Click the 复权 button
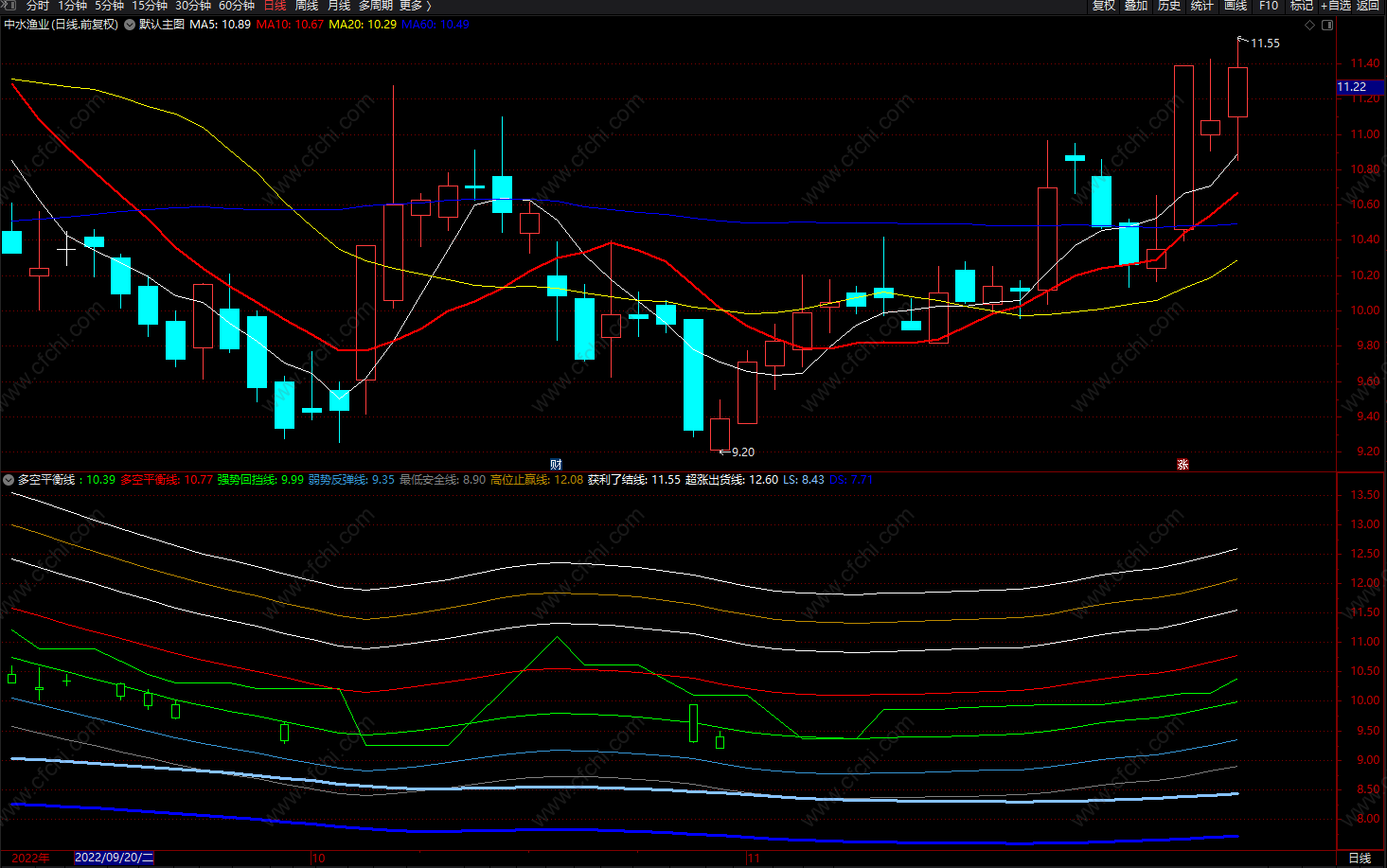Image resolution: width=1387 pixels, height=868 pixels. (1104, 6)
